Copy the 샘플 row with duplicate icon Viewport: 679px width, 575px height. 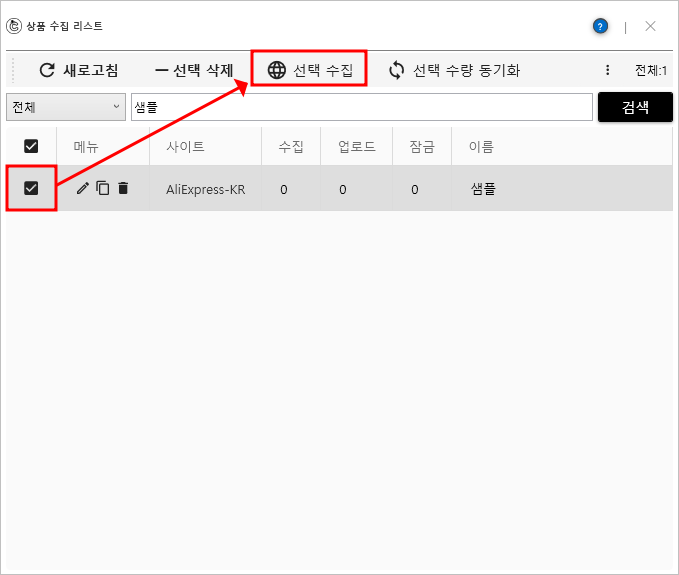103,188
